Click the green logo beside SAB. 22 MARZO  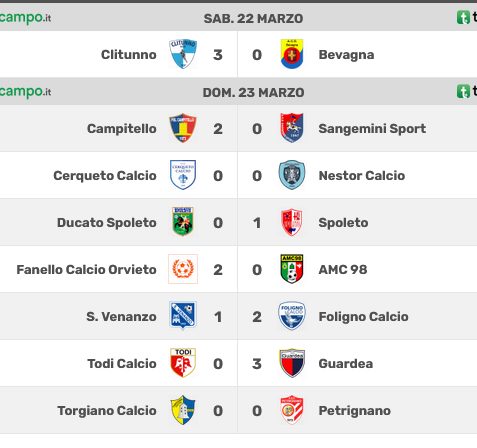pos(463,17)
